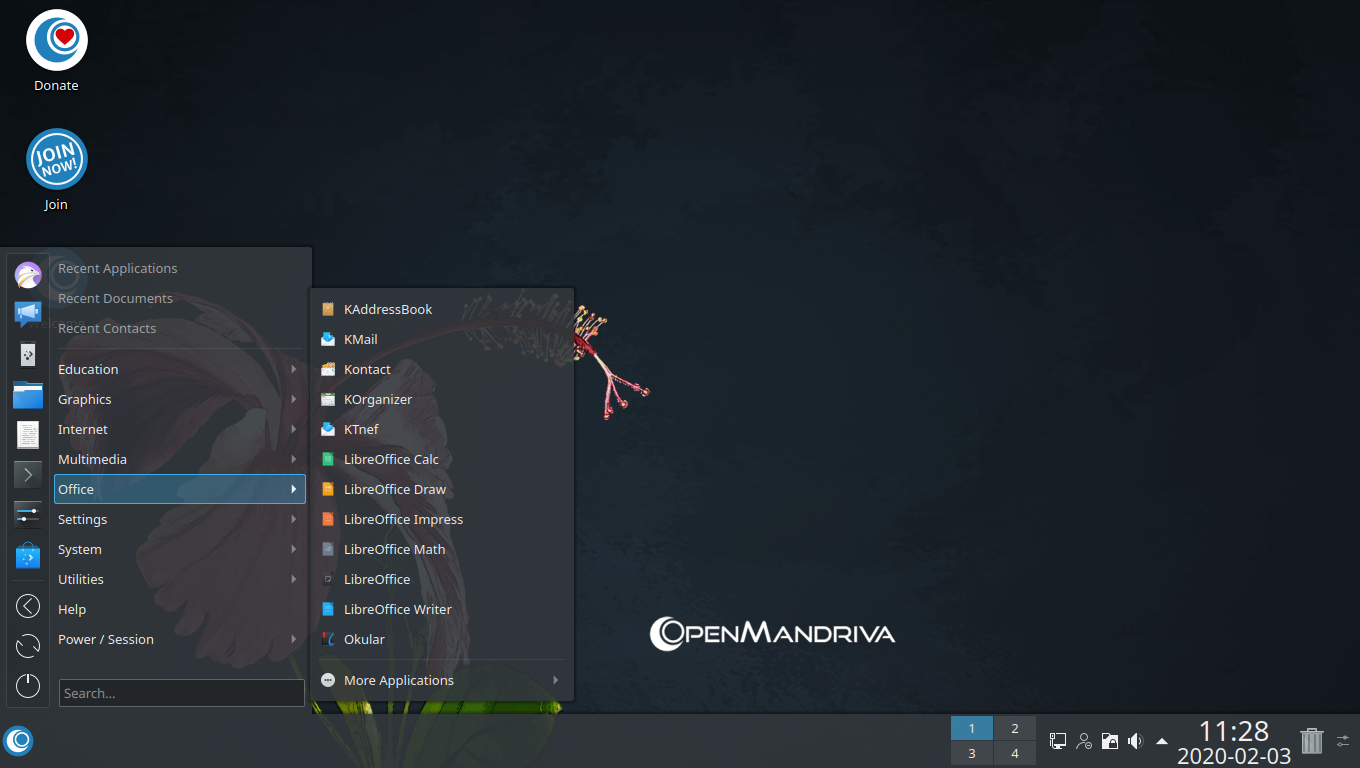
Task: Click the shutdown power icon
Action: [28, 686]
